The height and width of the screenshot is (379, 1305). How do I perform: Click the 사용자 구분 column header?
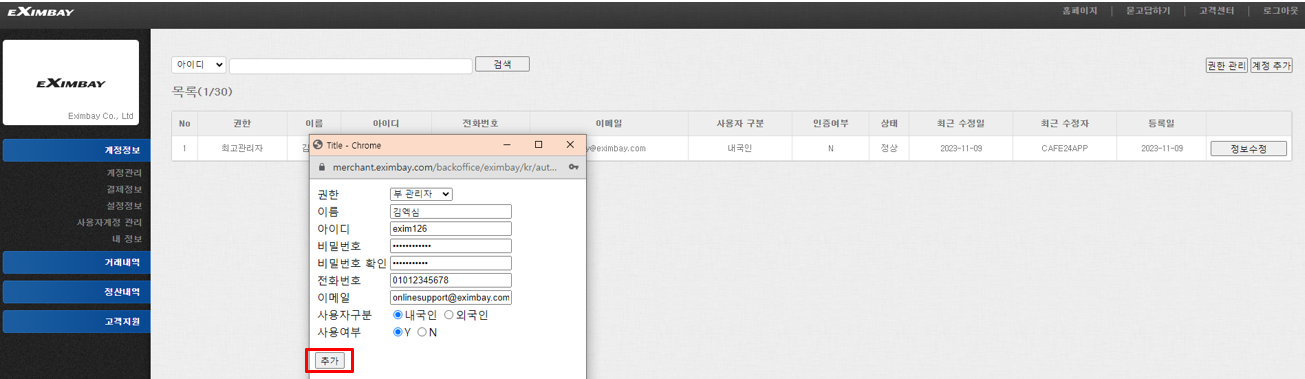(x=741, y=124)
